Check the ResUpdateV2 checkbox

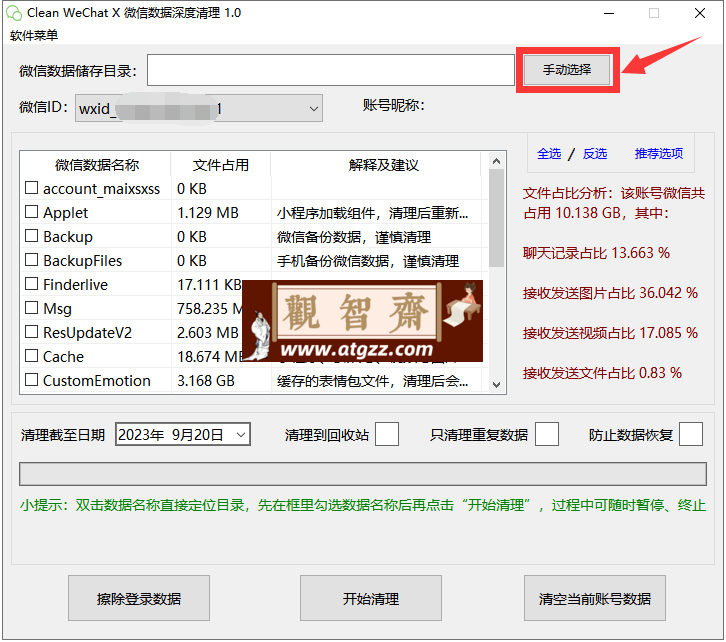point(31,332)
